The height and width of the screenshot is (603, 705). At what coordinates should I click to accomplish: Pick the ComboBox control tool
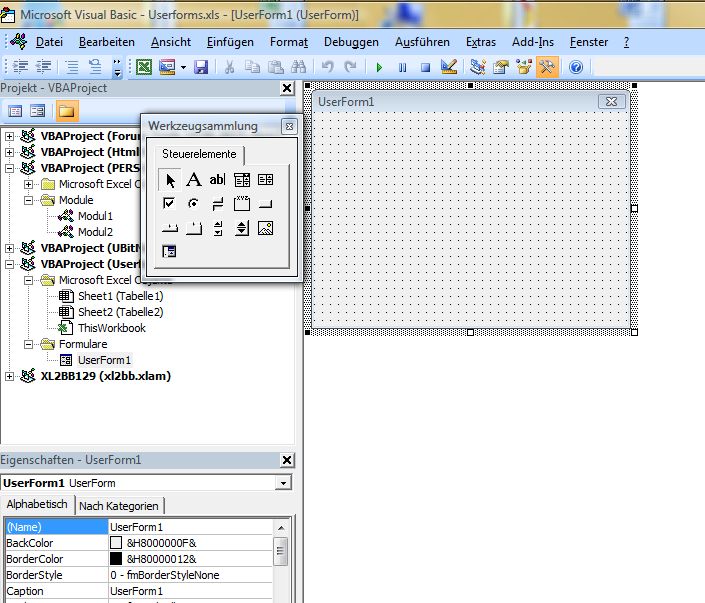pos(242,180)
